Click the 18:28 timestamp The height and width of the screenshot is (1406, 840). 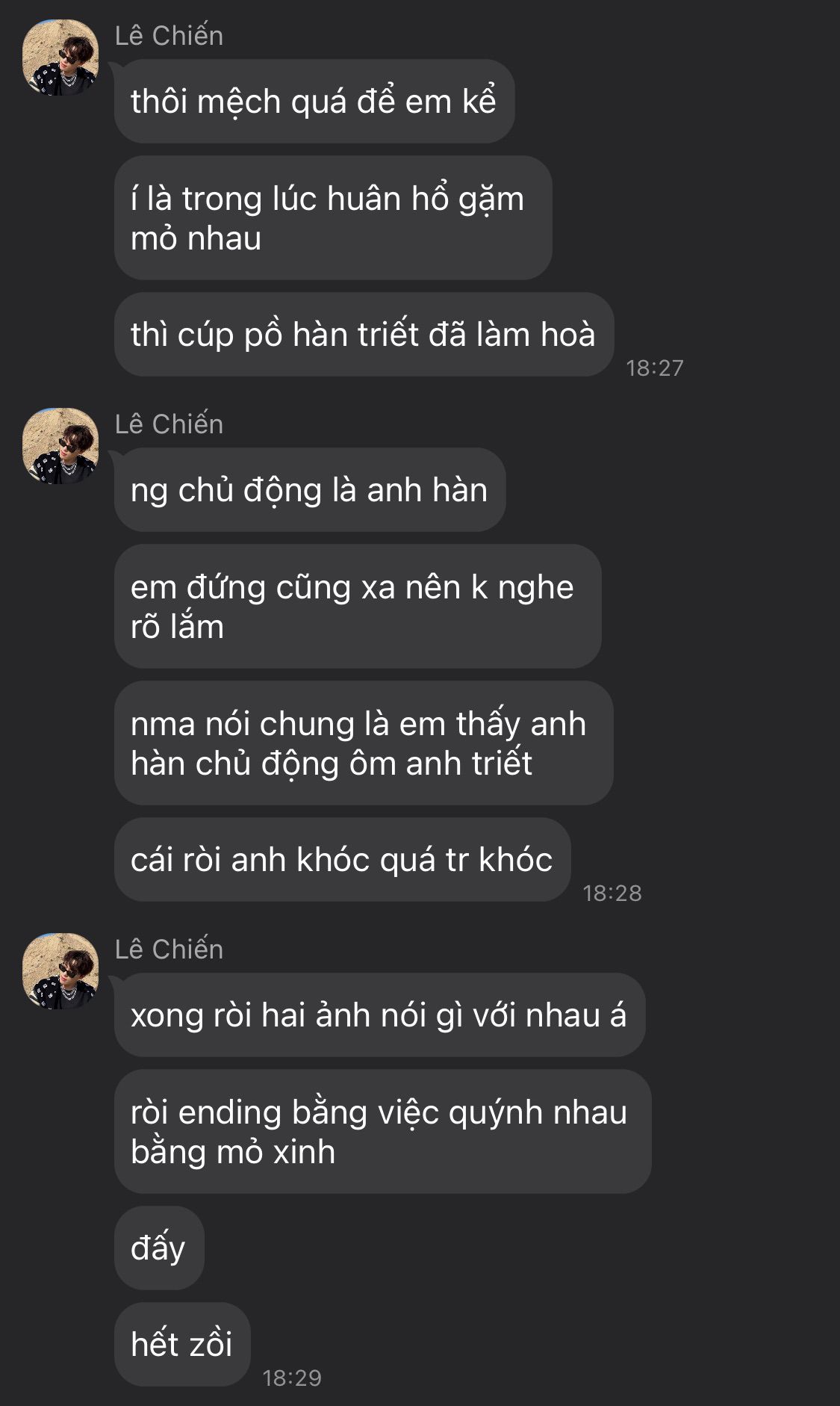tap(612, 893)
